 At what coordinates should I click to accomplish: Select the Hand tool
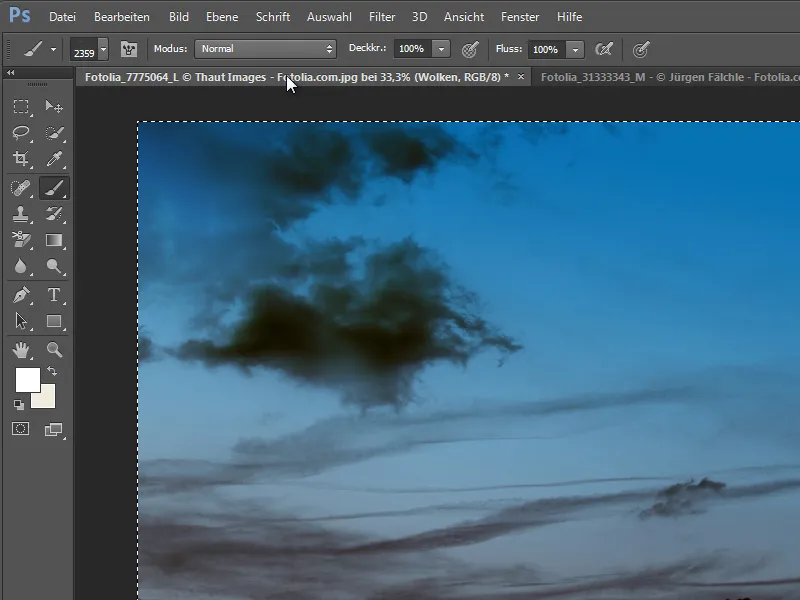coord(21,350)
